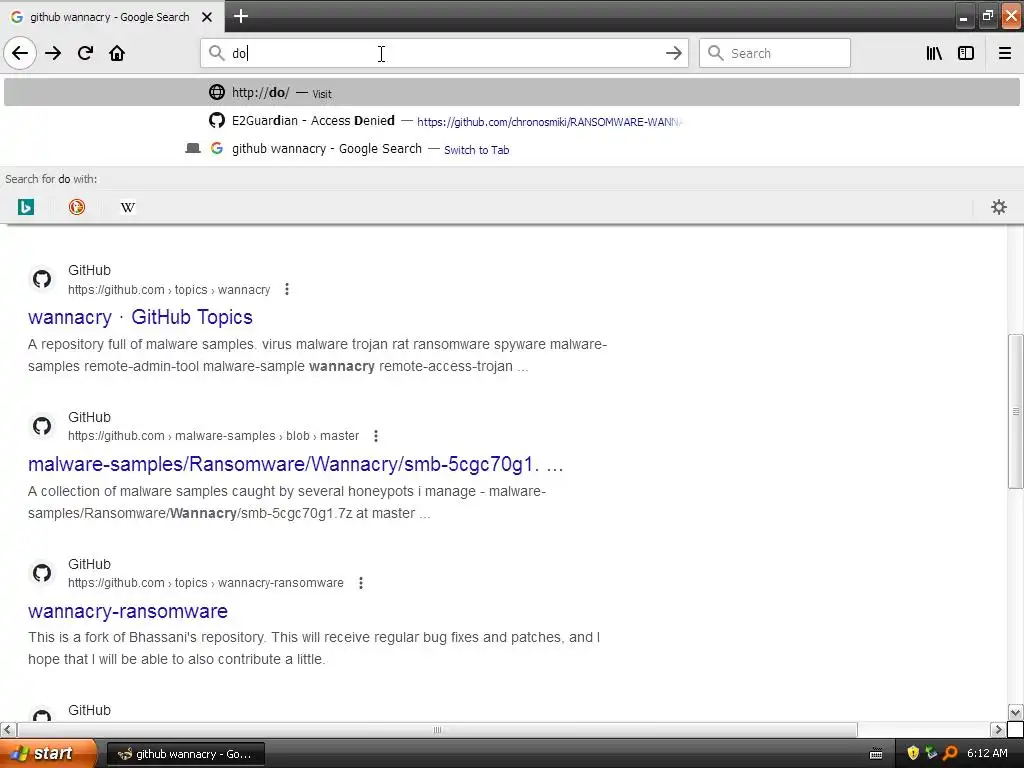This screenshot has width=1024, height=768.
Task: Open a new tab with the plus button
Action: 241,16
